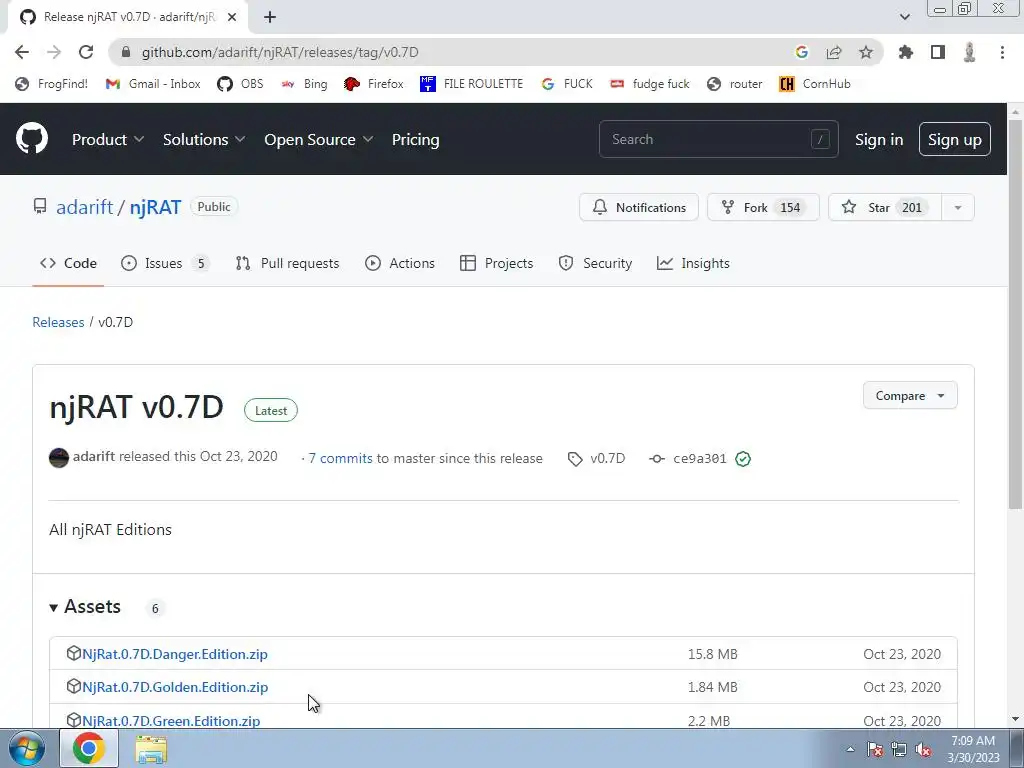This screenshot has height=768, width=1024.
Task: Open the Compare dropdown
Action: coord(910,396)
